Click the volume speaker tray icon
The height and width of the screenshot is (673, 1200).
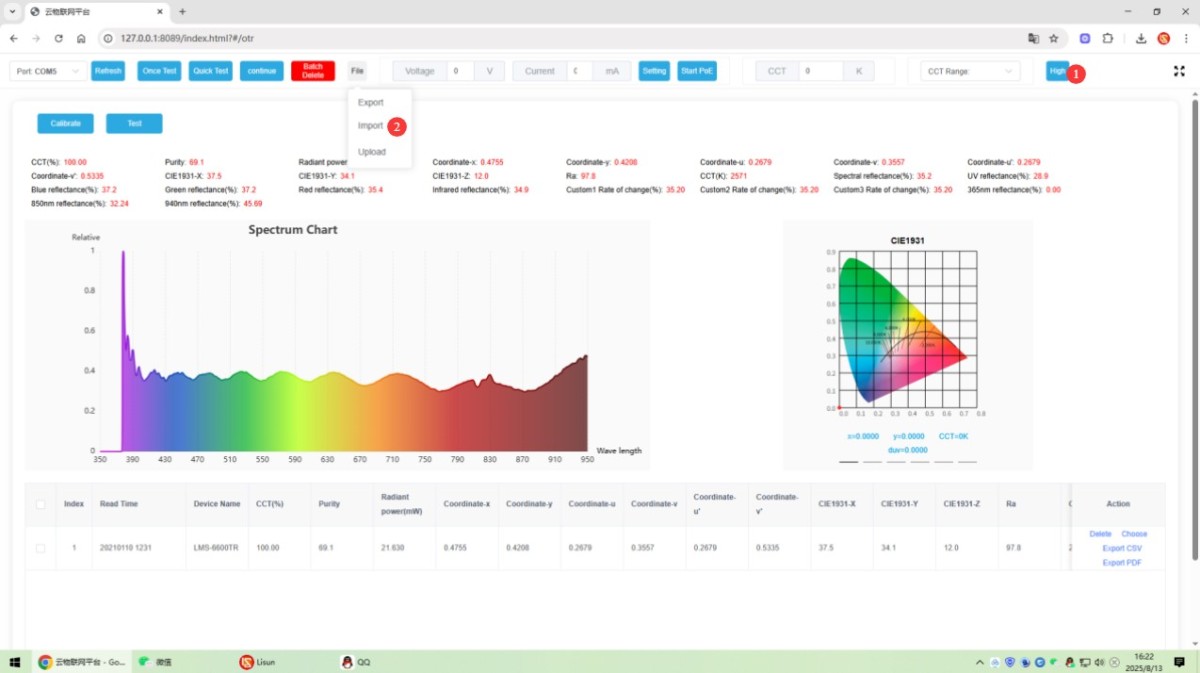click(1099, 662)
